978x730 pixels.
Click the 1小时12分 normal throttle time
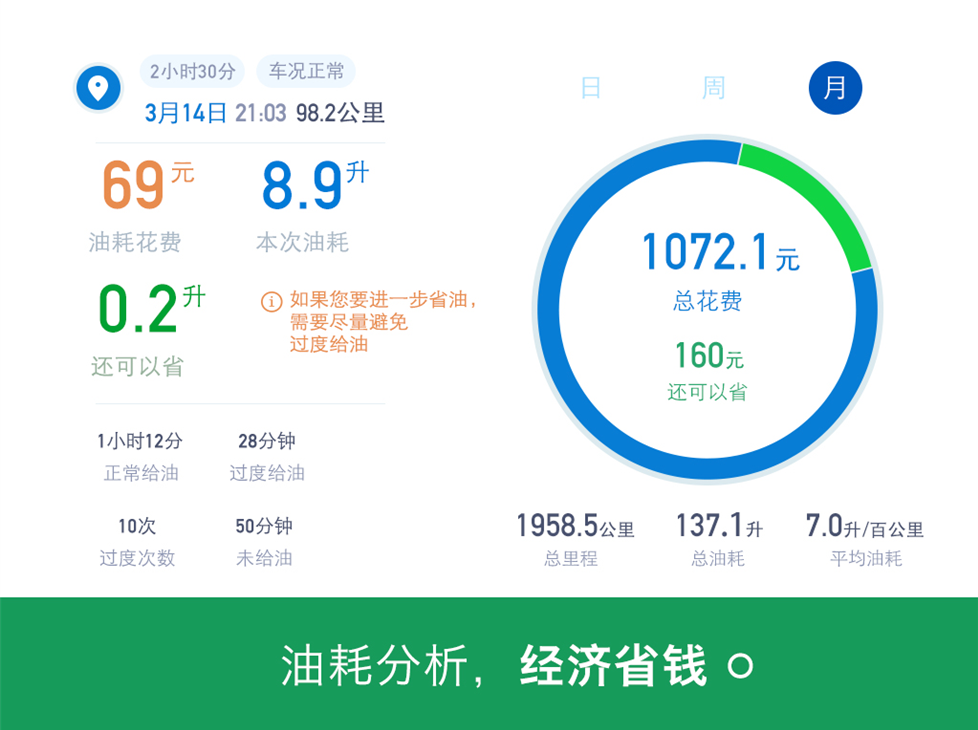[140, 441]
